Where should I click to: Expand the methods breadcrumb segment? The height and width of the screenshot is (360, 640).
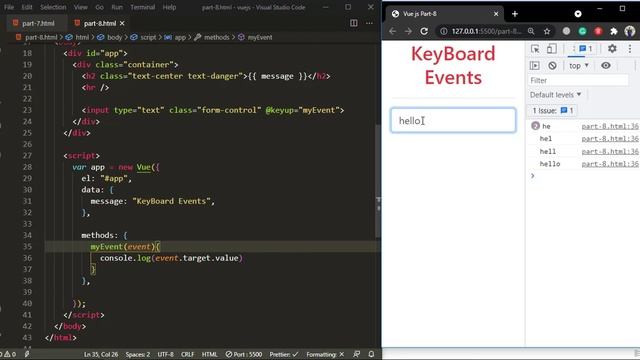pyautogui.click(x=216, y=37)
